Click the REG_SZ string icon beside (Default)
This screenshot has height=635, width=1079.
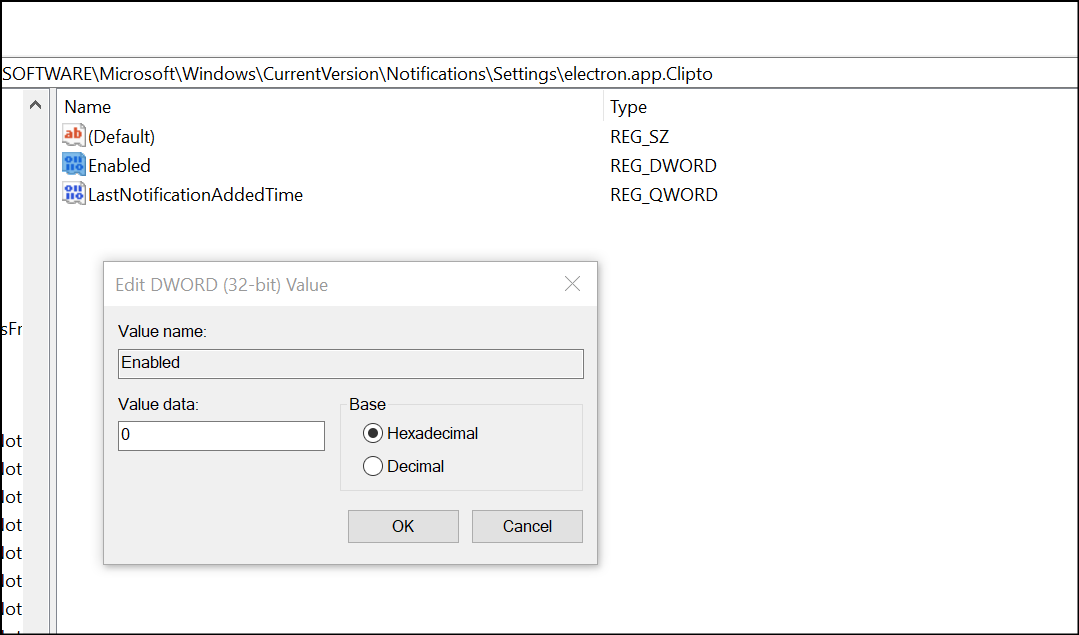point(73,136)
